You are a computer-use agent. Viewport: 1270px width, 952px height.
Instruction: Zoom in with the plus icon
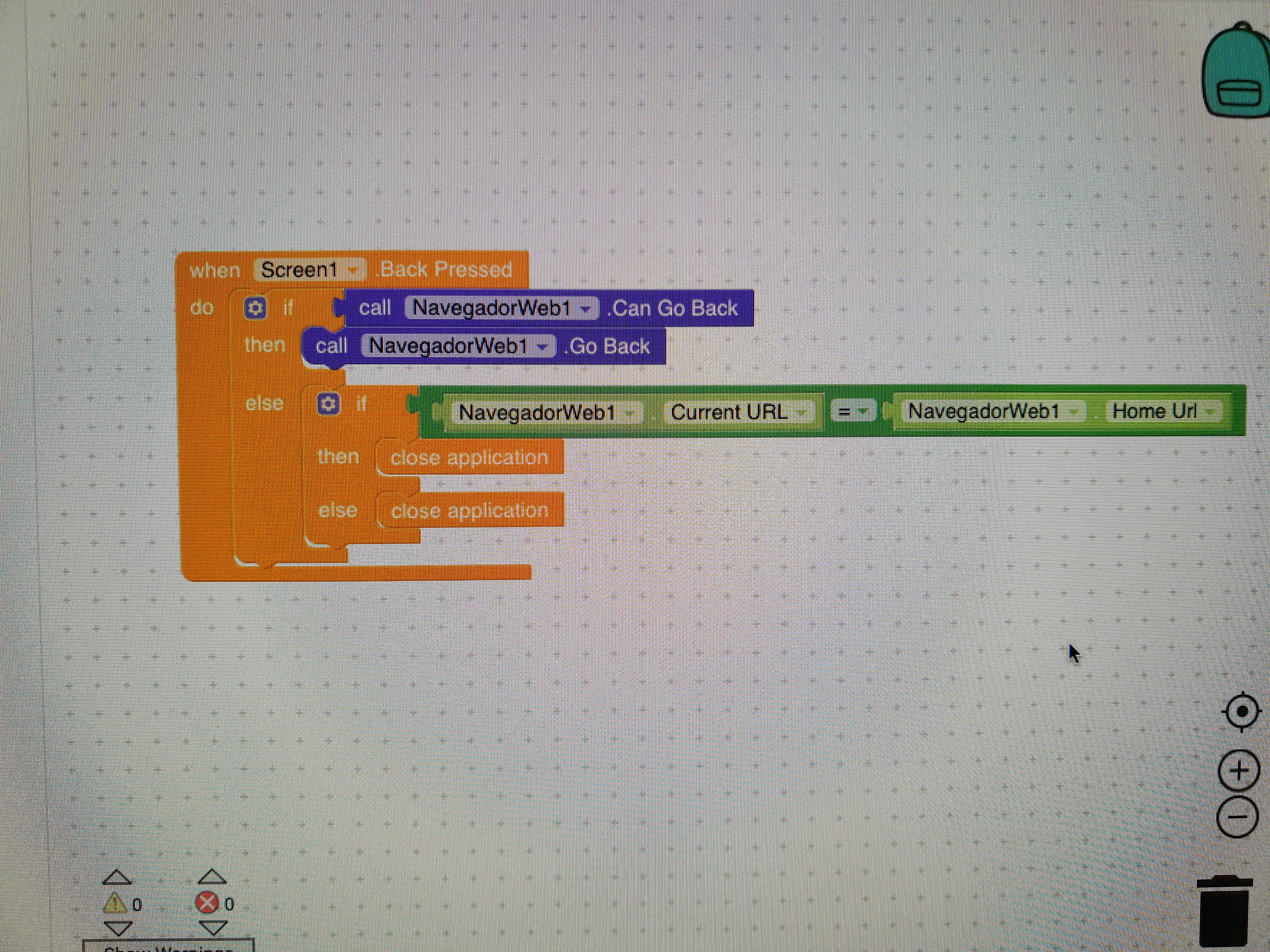[x=1238, y=770]
